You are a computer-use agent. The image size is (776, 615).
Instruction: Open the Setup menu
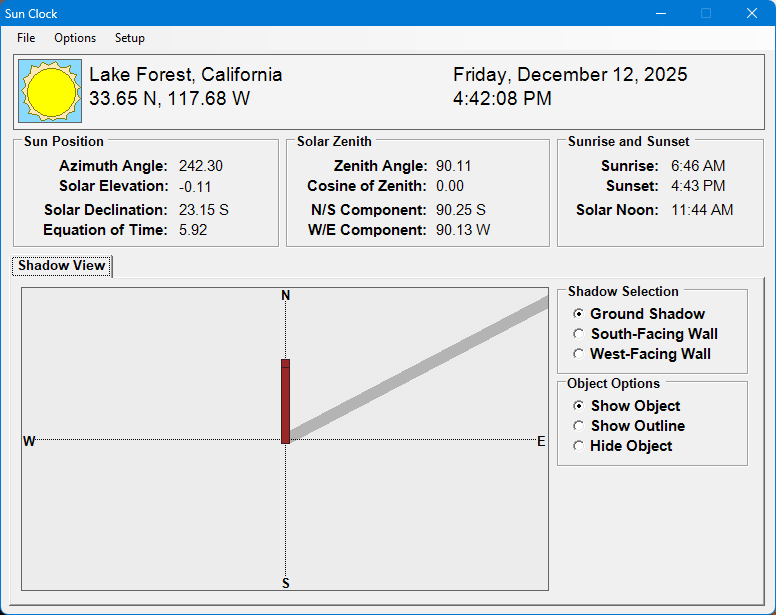129,38
